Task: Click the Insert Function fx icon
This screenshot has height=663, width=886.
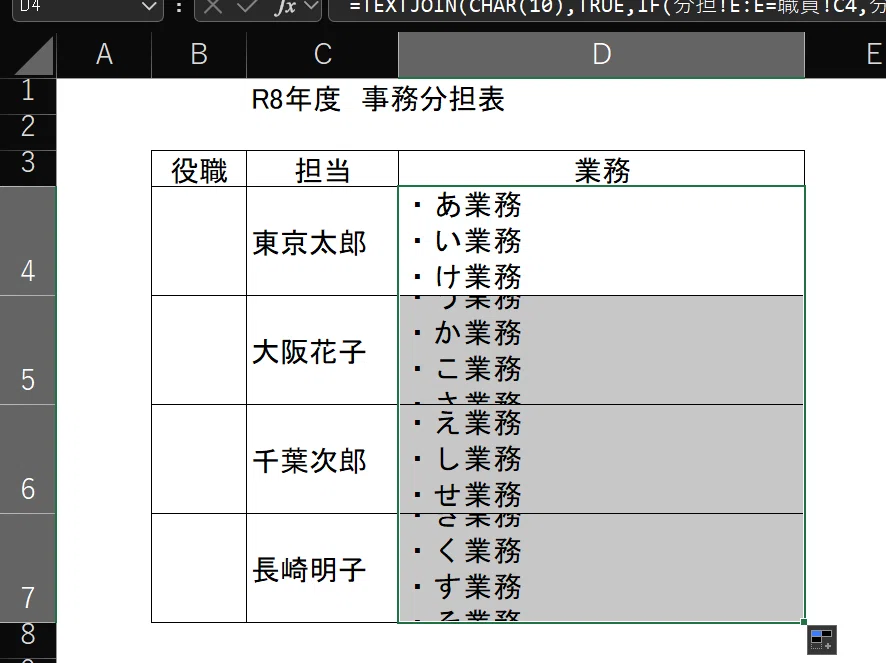Action: click(x=285, y=7)
